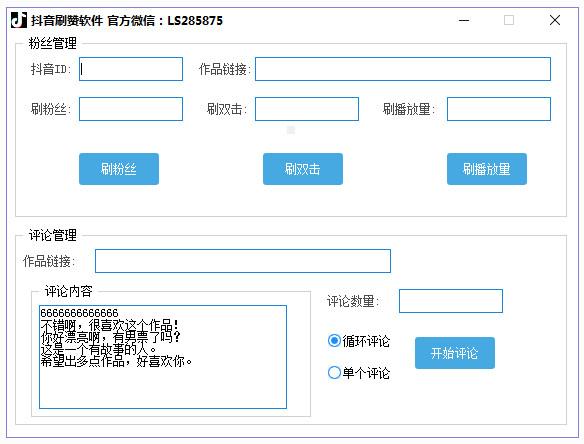Click the 作品链接 field in 粉丝管理
The width and height of the screenshot is (584, 444).
tap(403, 69)
